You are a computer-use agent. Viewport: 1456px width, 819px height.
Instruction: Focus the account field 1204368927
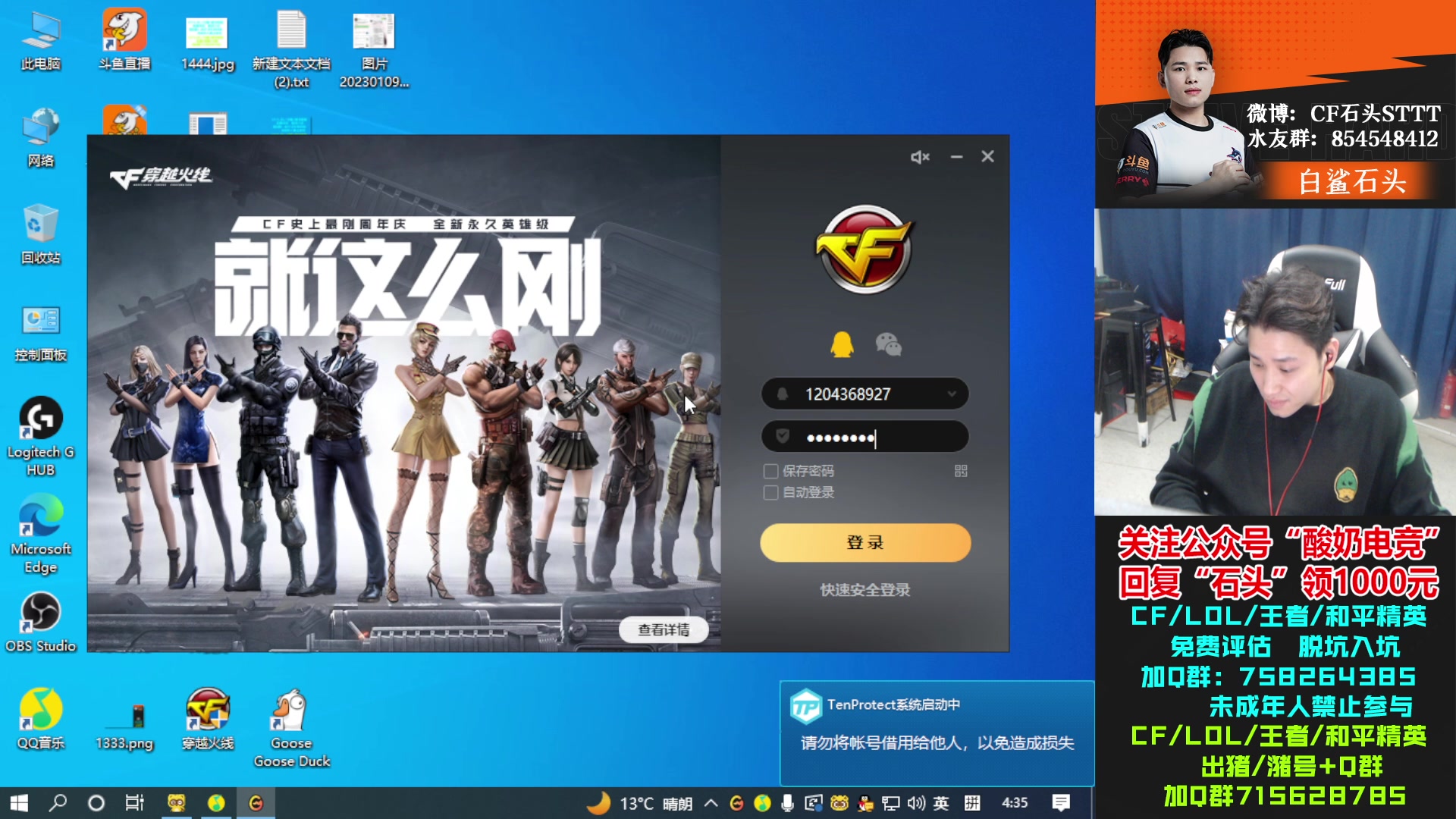coord(864,394)
